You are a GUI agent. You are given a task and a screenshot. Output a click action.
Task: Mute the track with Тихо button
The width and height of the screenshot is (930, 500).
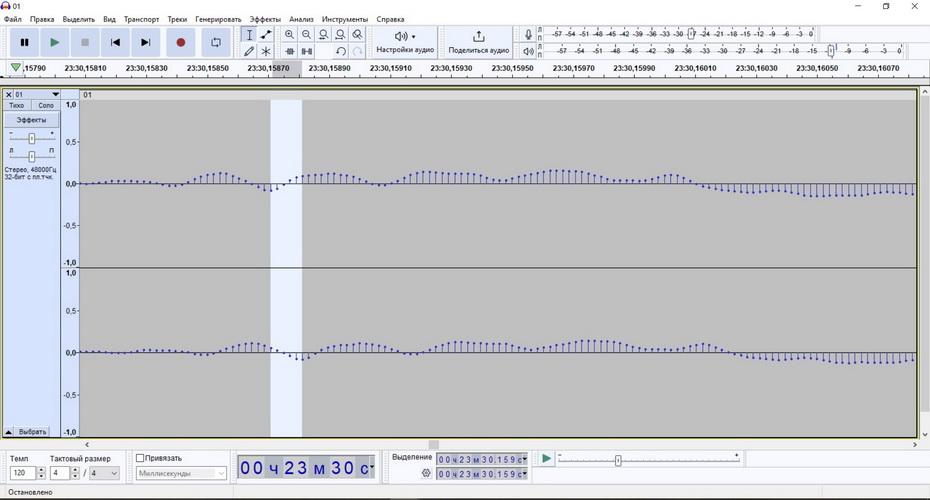point(17,105)
